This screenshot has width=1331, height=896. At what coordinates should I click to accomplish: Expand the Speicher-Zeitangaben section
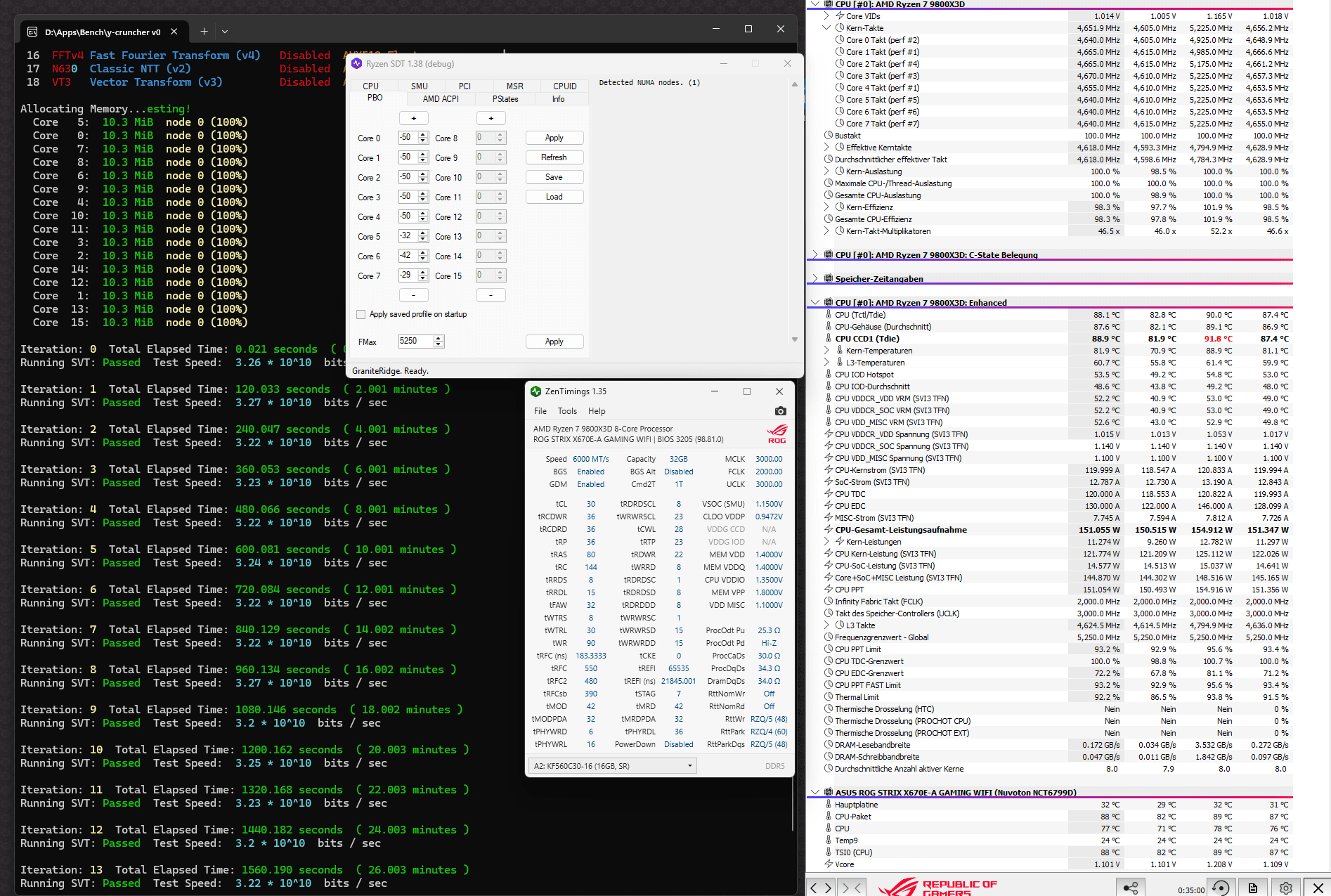tap(815, 278)
